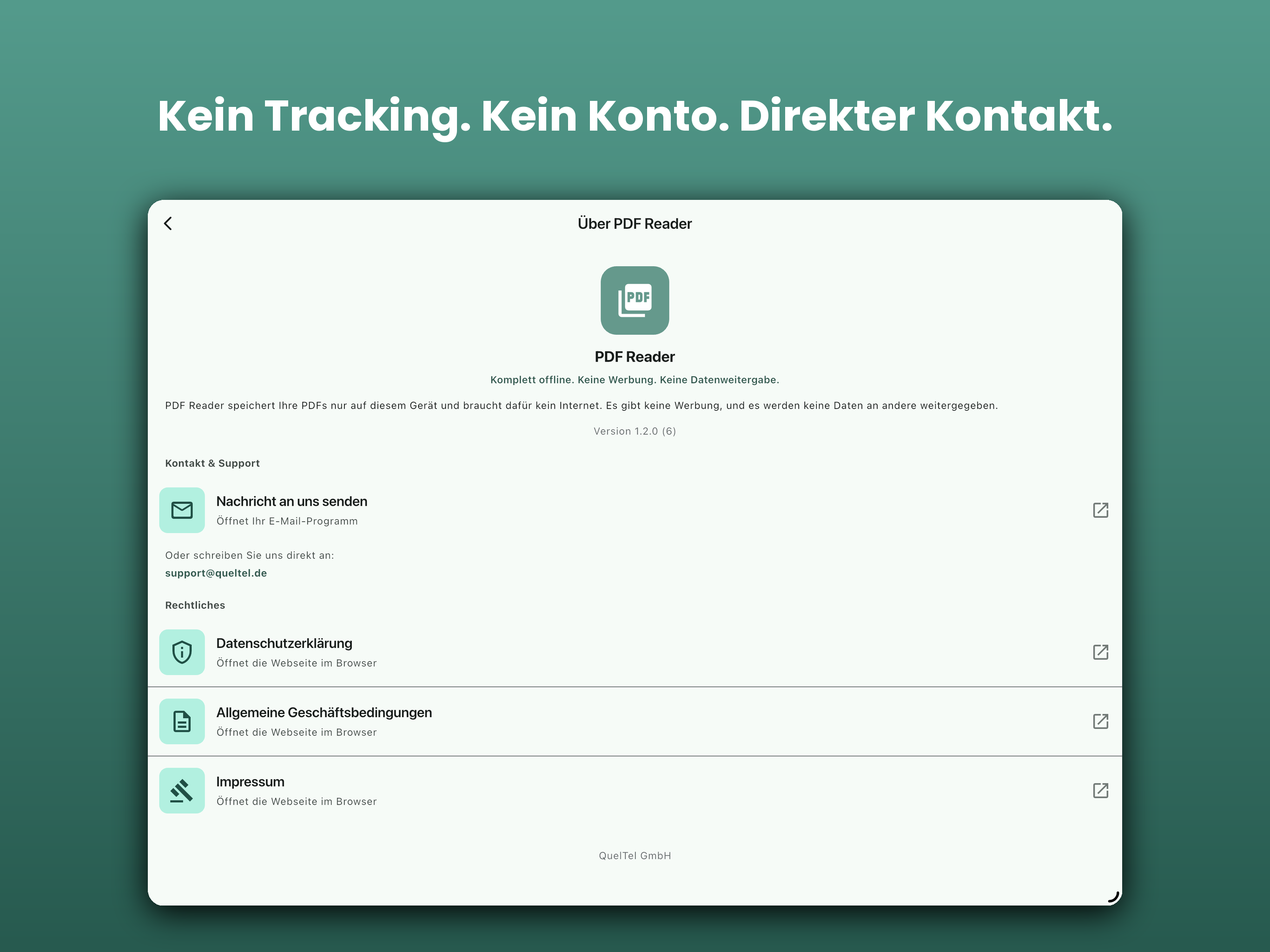
Task: Click 'Öffnet Ihr E-Mail-Programm' subtitle
Action: click(x=287, y=521)
